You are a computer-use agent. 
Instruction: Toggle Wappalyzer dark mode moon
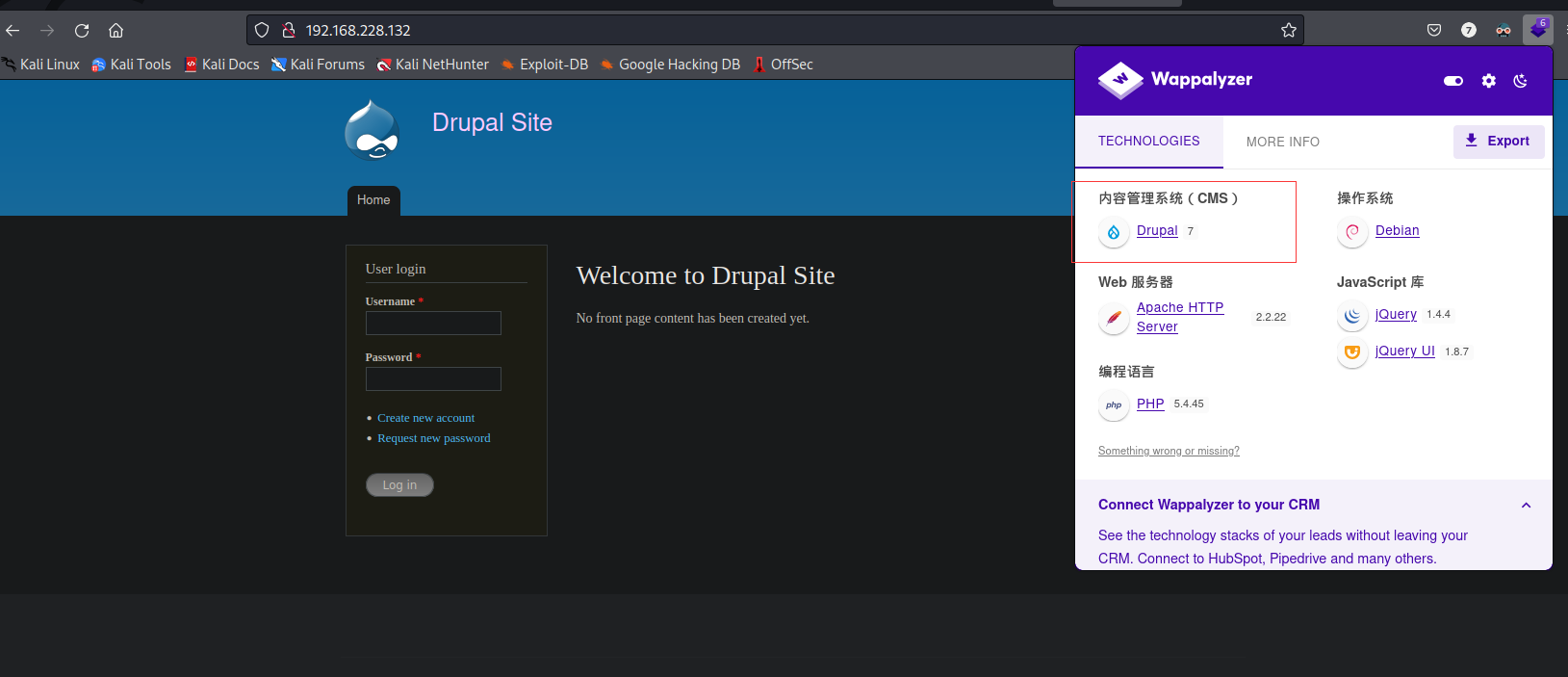point(1521,81)
